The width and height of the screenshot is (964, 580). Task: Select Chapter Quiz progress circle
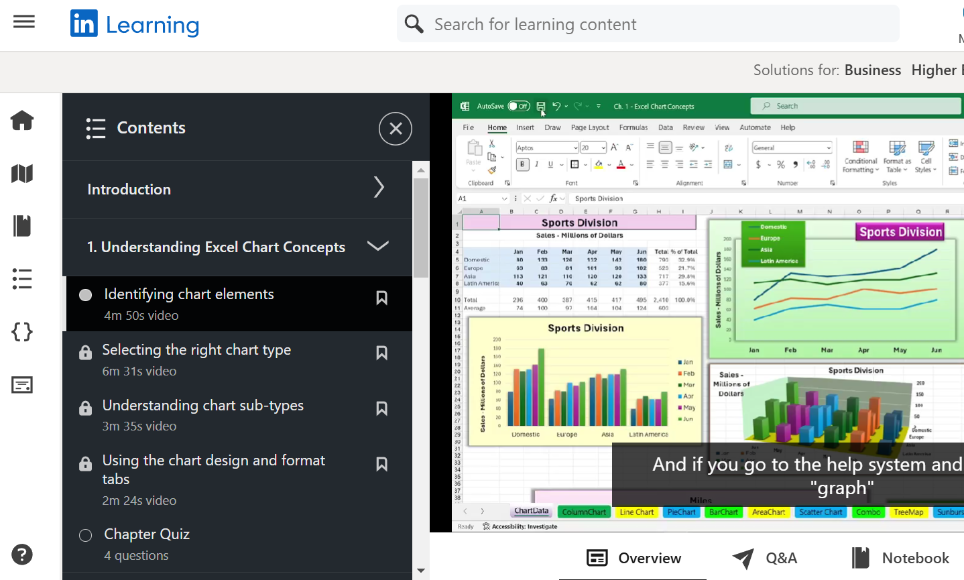[x=85, y=536]
